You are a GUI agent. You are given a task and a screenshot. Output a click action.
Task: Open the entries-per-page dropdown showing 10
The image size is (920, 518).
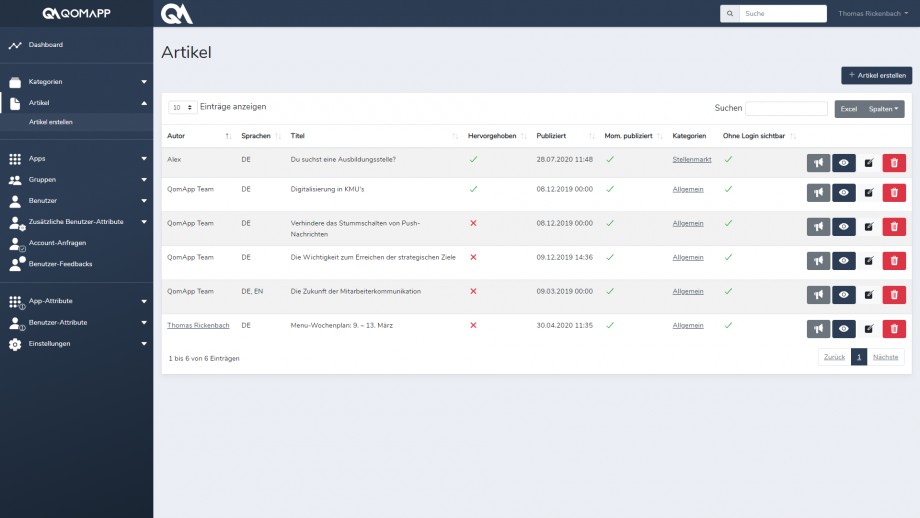(x=182, y=107)
